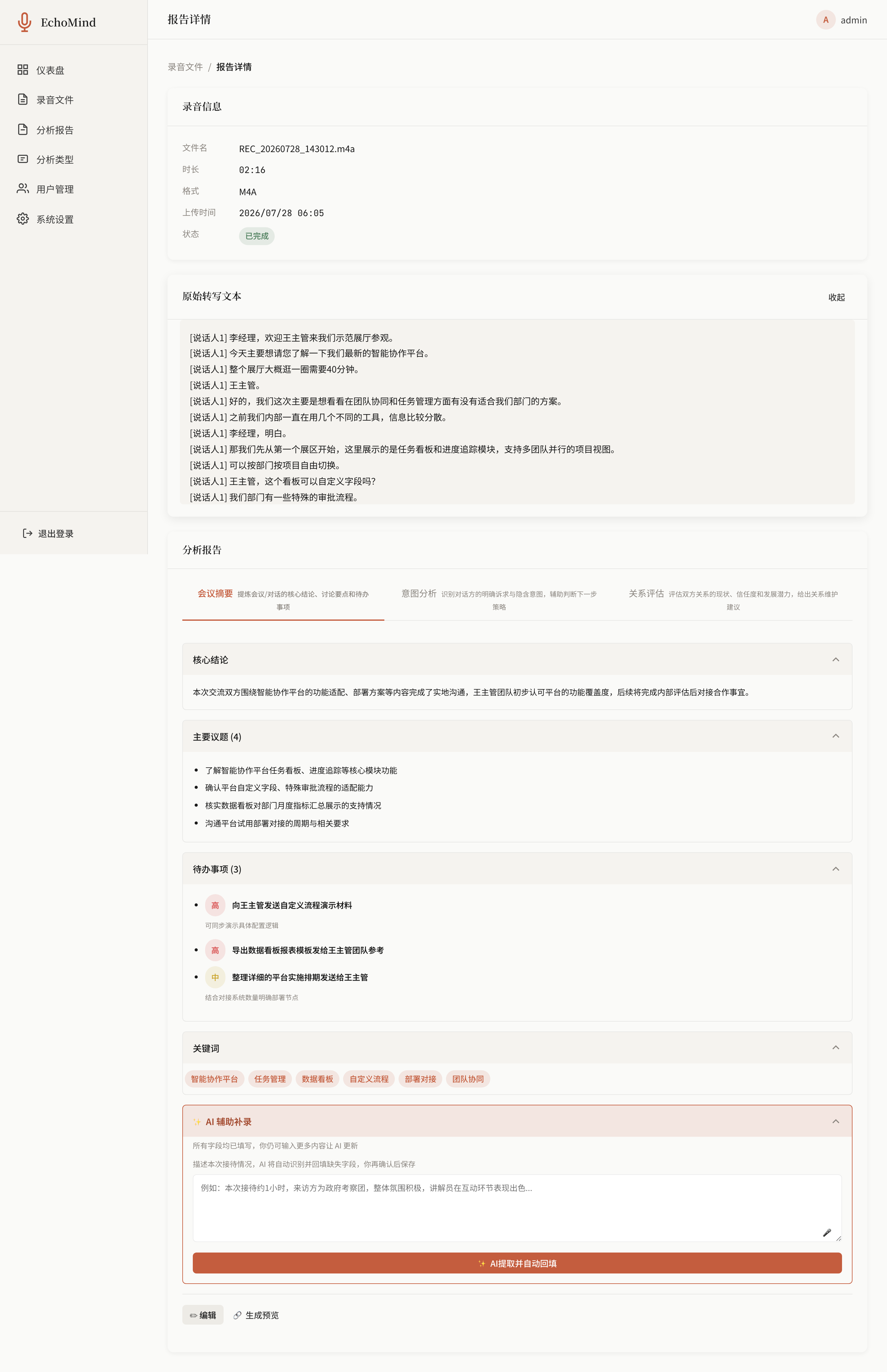Click 收起 to collapse the transcript
Image resolution: width=887 pixels, height=1372 pixels.
[836, 297]
